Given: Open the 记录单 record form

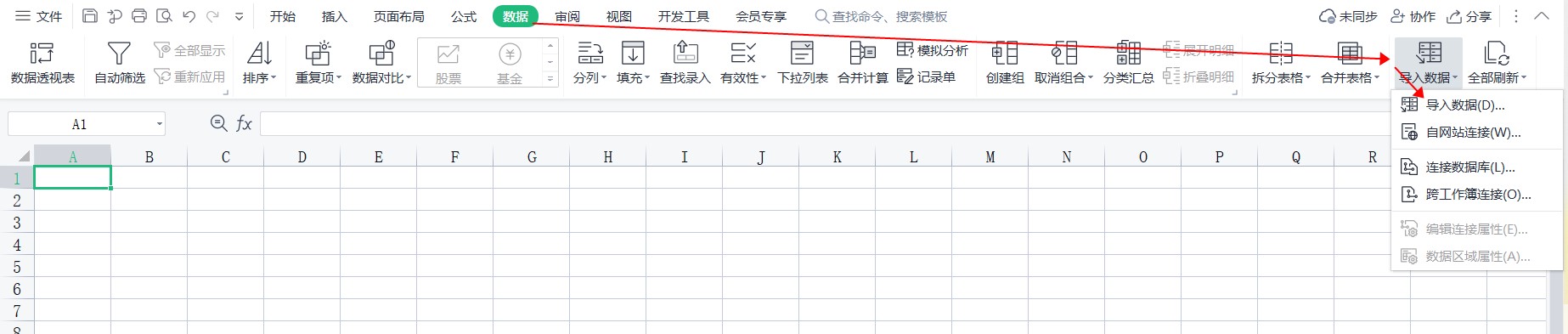Looking at the screenshot, I should coord(926,76).
